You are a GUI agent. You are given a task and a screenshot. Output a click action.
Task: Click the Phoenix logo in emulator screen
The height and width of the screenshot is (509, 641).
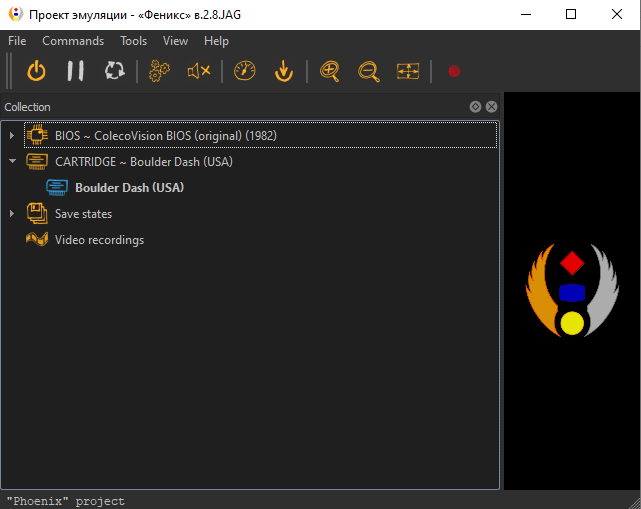pos(572,291)
